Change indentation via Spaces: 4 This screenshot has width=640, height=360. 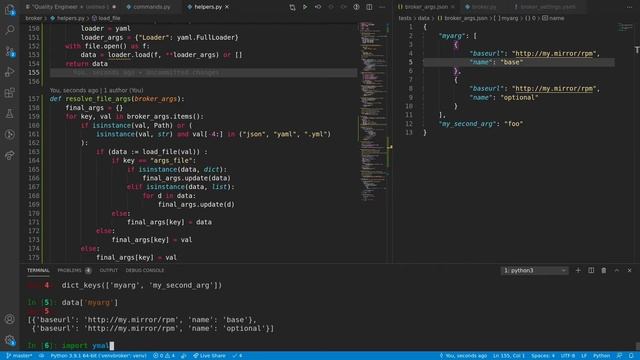pos(543,356)
